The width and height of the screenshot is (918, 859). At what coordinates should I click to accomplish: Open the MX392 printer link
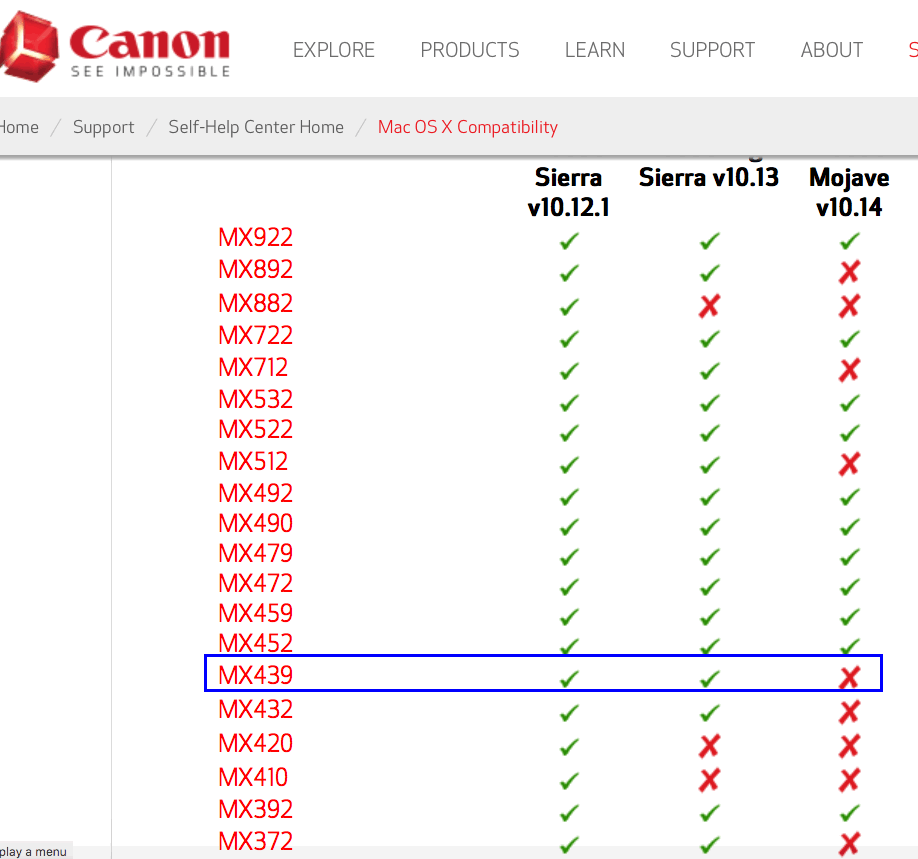point(255,810)
